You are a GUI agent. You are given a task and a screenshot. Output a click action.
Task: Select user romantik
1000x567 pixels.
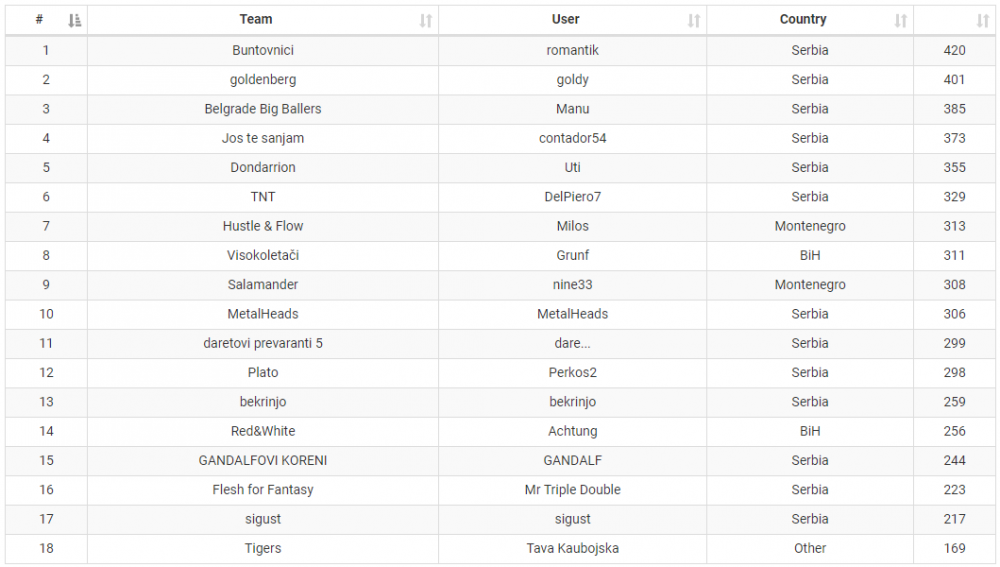pyautogui.click(x=573, y=50)
